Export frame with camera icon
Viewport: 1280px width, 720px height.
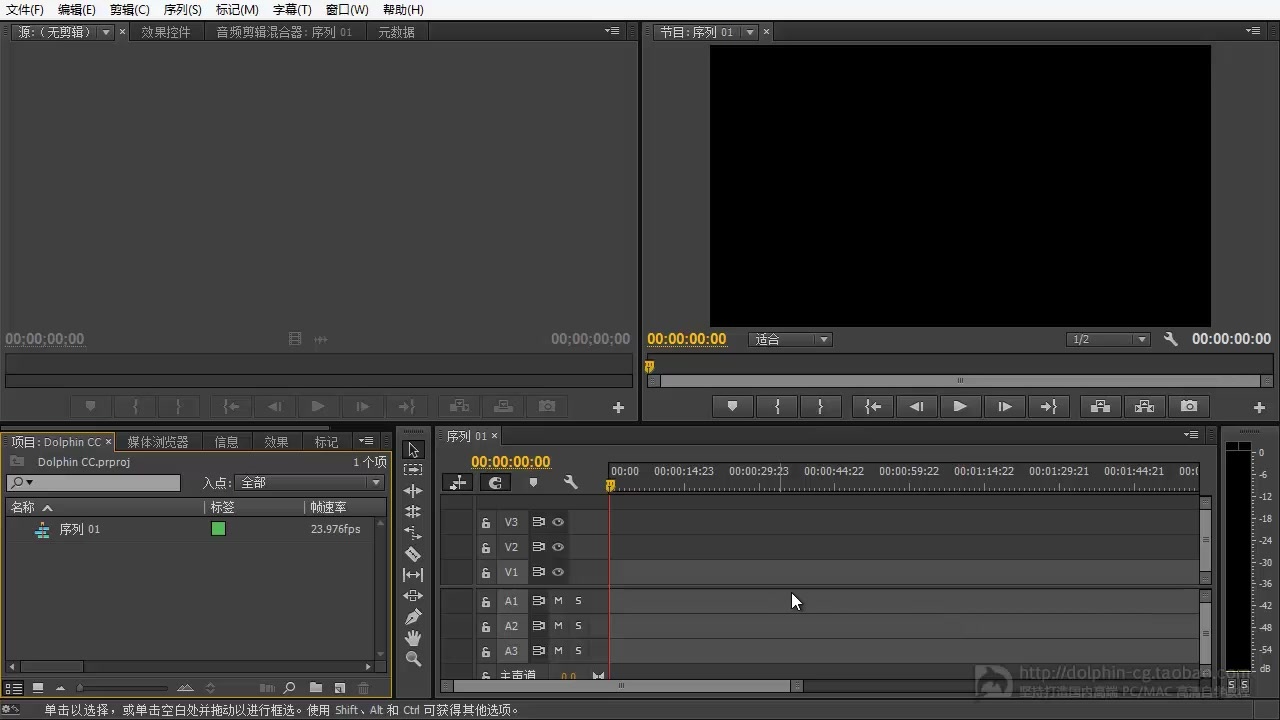coord(1188,407)
